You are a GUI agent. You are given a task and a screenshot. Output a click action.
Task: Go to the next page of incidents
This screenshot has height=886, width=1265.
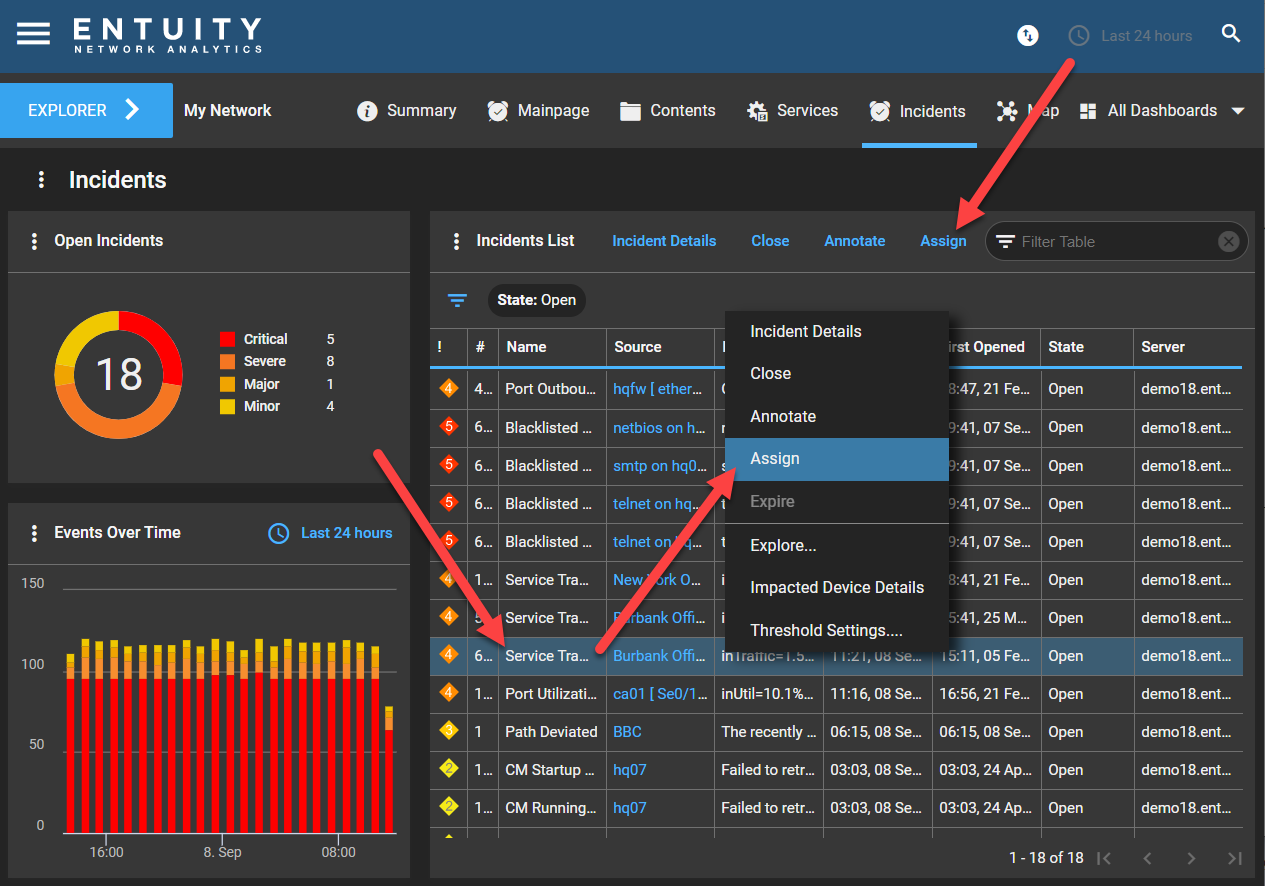[1190, 858]
